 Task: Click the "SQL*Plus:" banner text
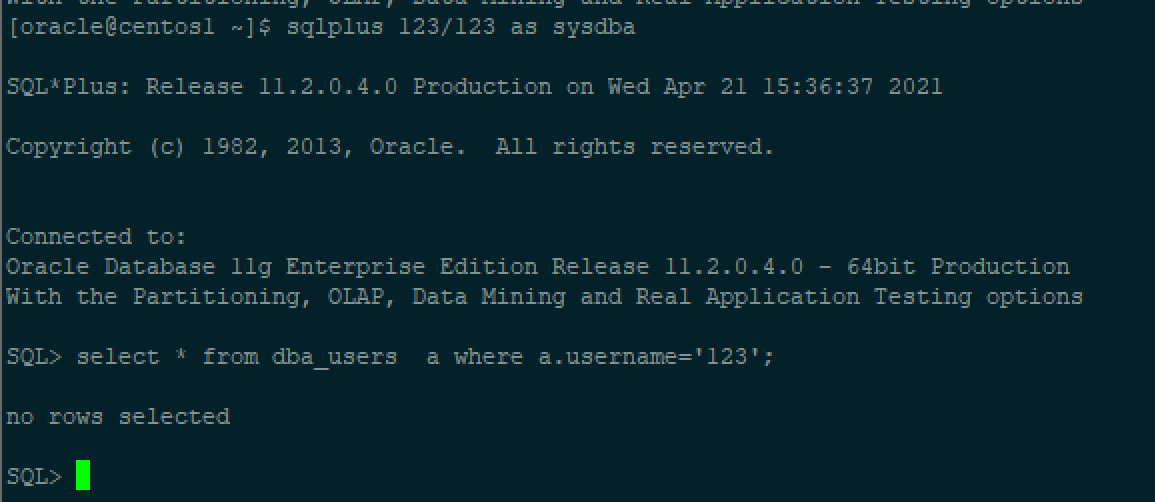69,87
